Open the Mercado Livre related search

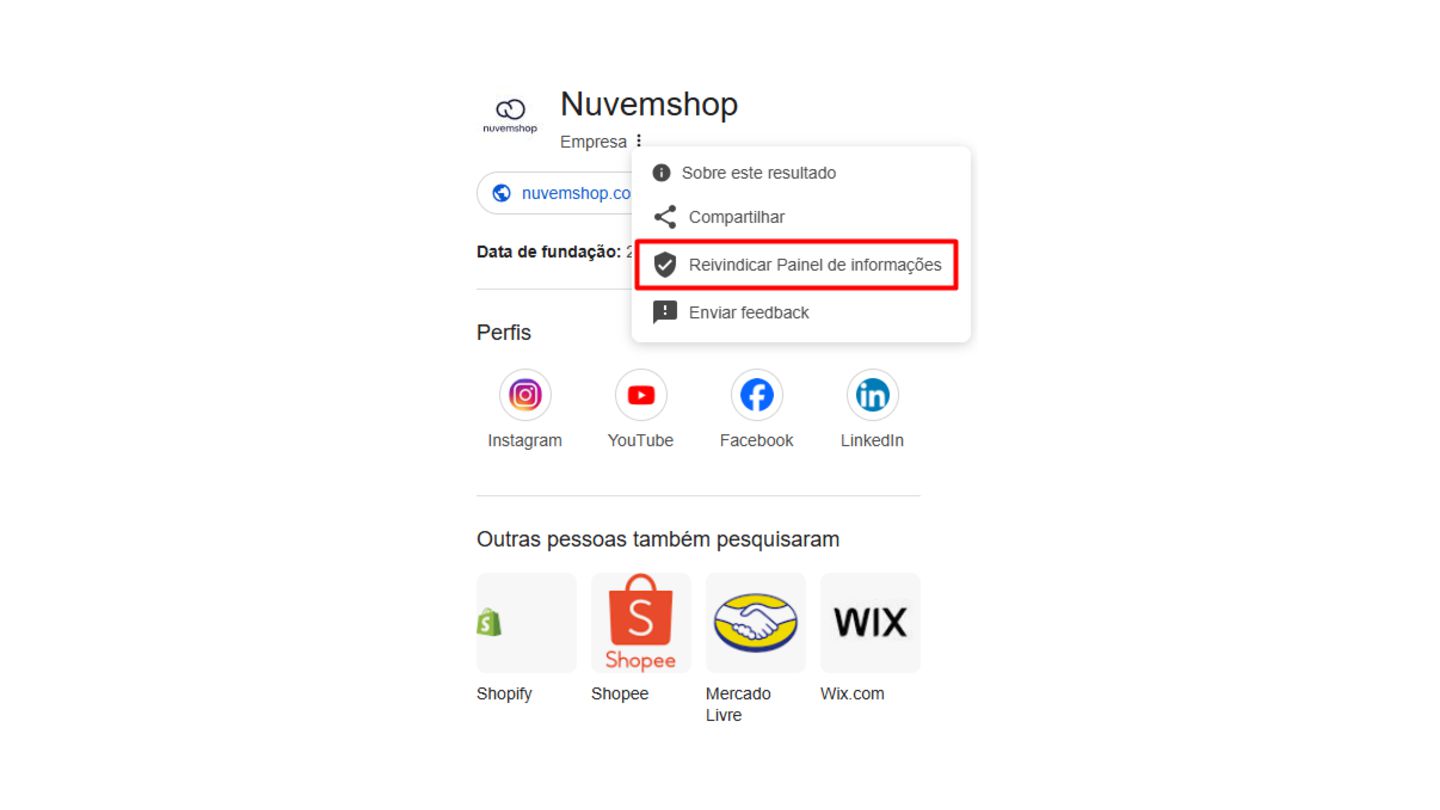tap(756, 623)
